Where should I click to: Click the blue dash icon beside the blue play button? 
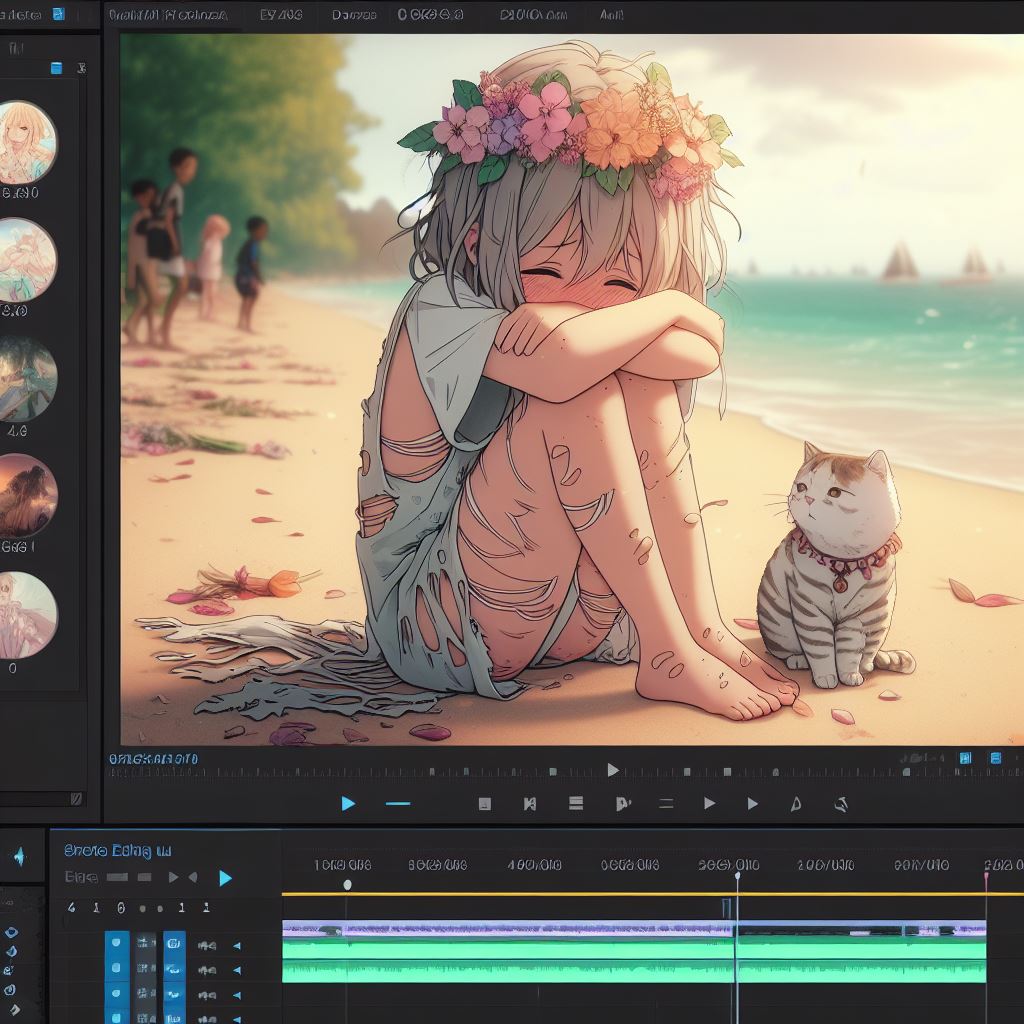398,803
